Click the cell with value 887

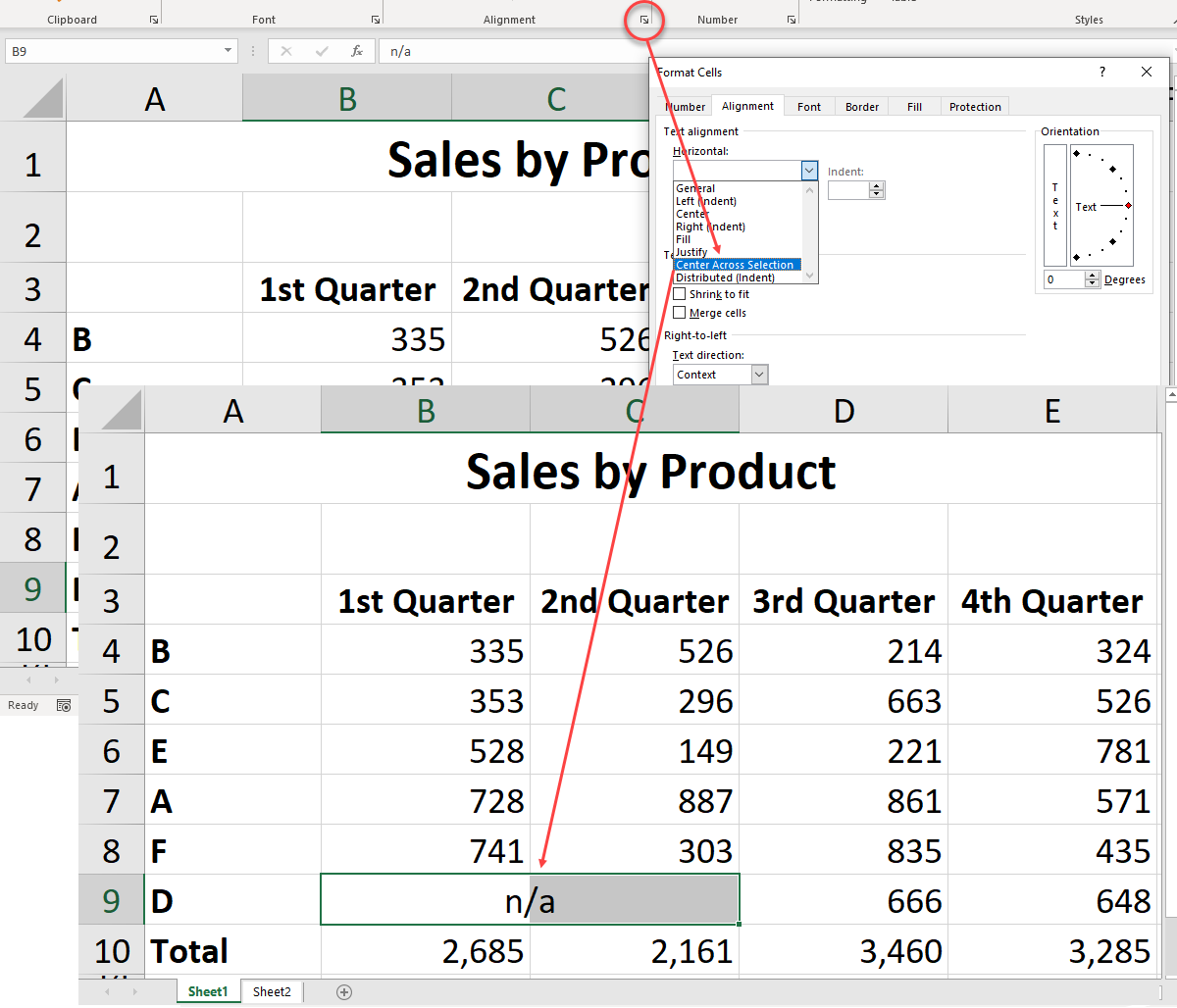(635, 800)
